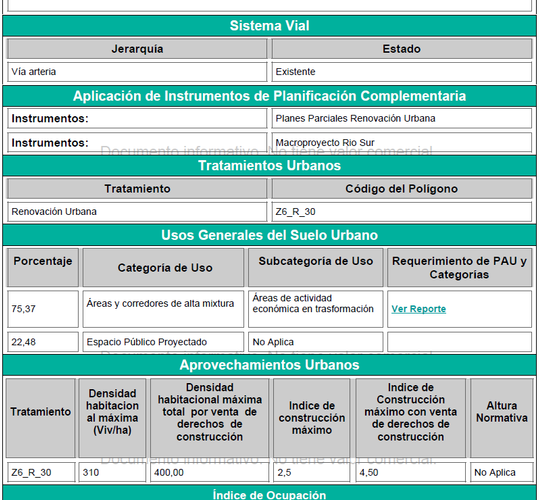
Task: Click Requerimiento de PAU y Categorías header
Action: (x=460, y=268)
